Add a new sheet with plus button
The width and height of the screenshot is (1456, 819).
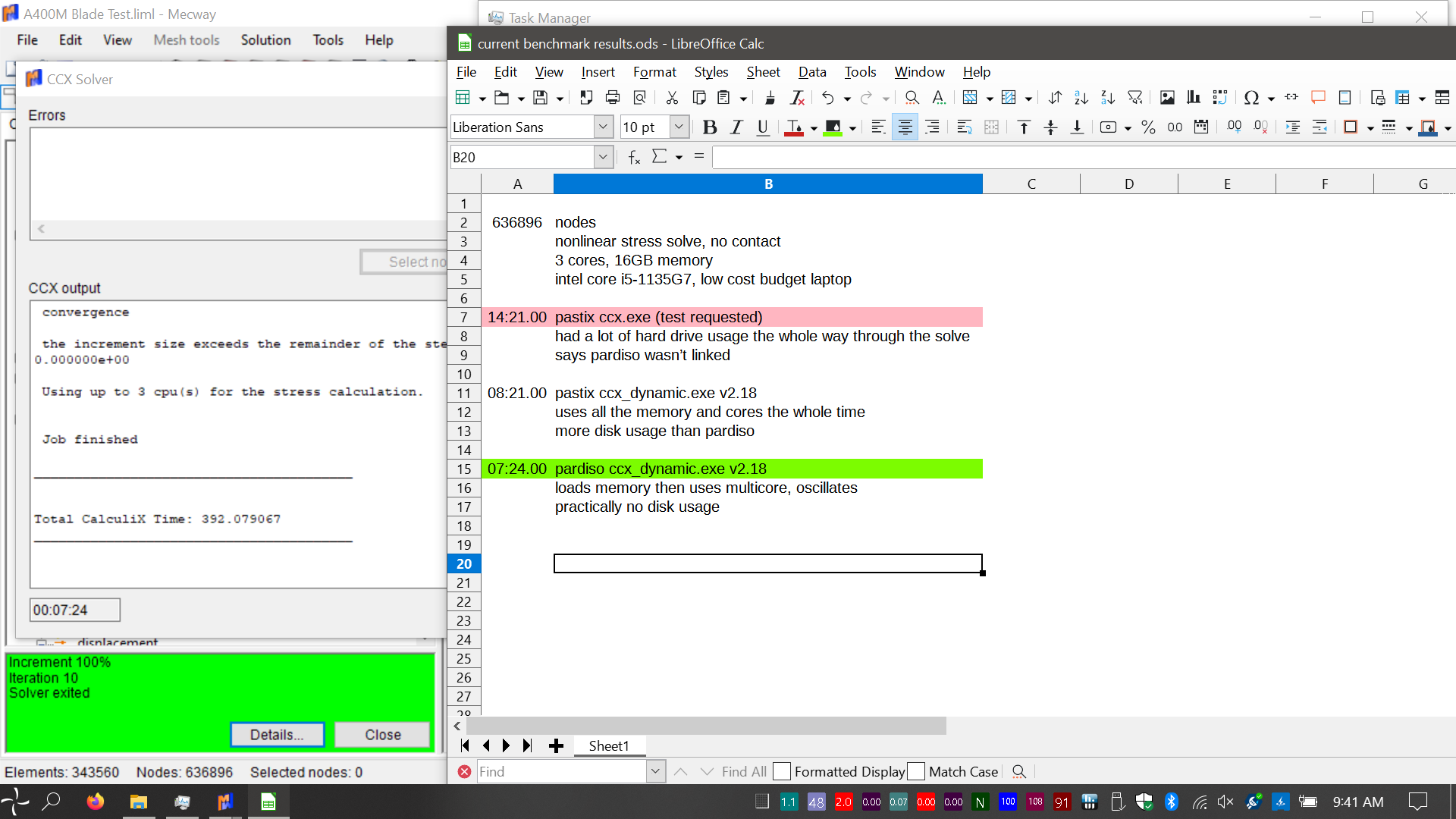click(x=556, y=745)
